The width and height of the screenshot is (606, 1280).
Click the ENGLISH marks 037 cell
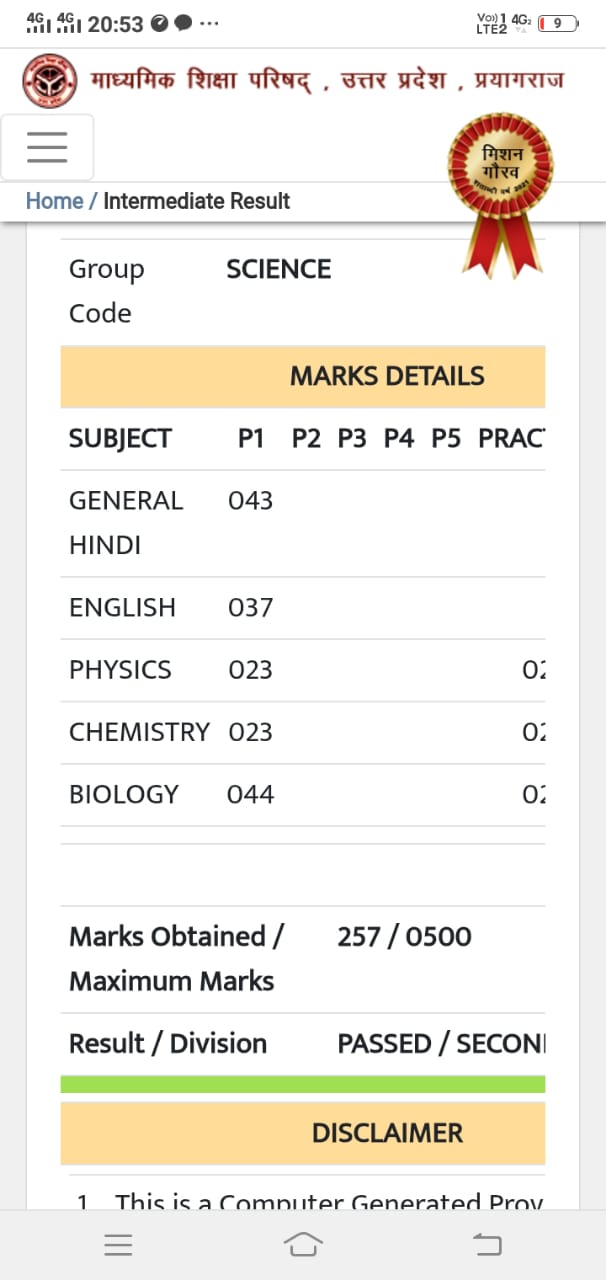pyautogui.click(x=250, y=608)
